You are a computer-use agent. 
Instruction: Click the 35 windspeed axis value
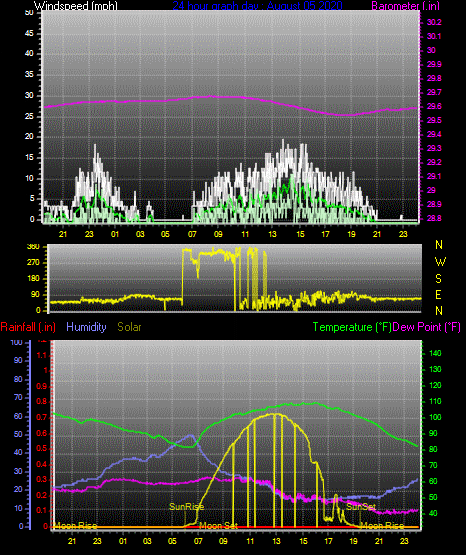pos(29,75)
